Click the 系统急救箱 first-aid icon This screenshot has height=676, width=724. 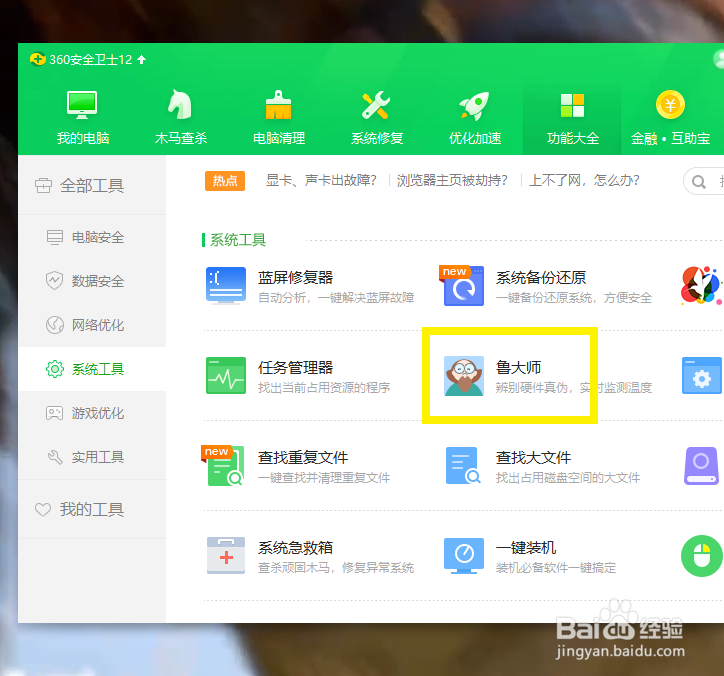point(226,555)
